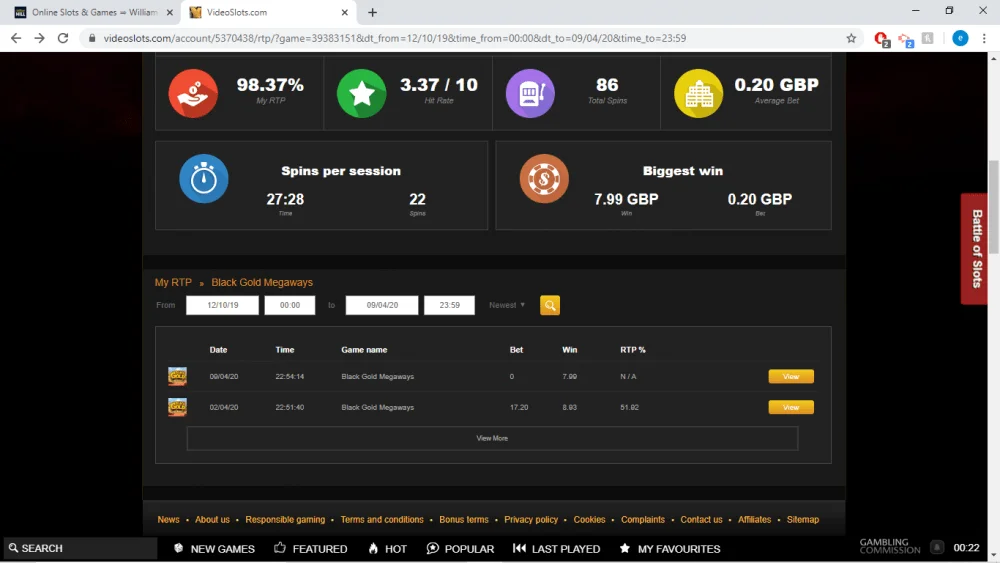The width and height of the screenshot is (1000, 563).
Task: Open the second extension icon with blue badge
Action: (x=906, y=40)
